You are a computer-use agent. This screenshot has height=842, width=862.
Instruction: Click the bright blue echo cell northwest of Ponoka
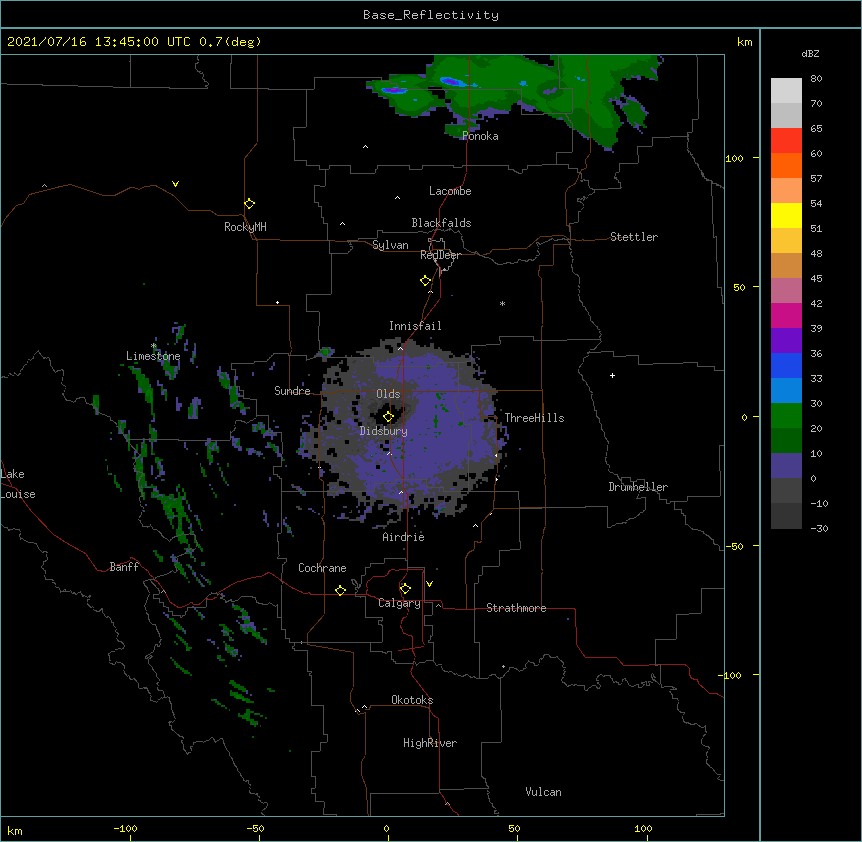point(451,82)
